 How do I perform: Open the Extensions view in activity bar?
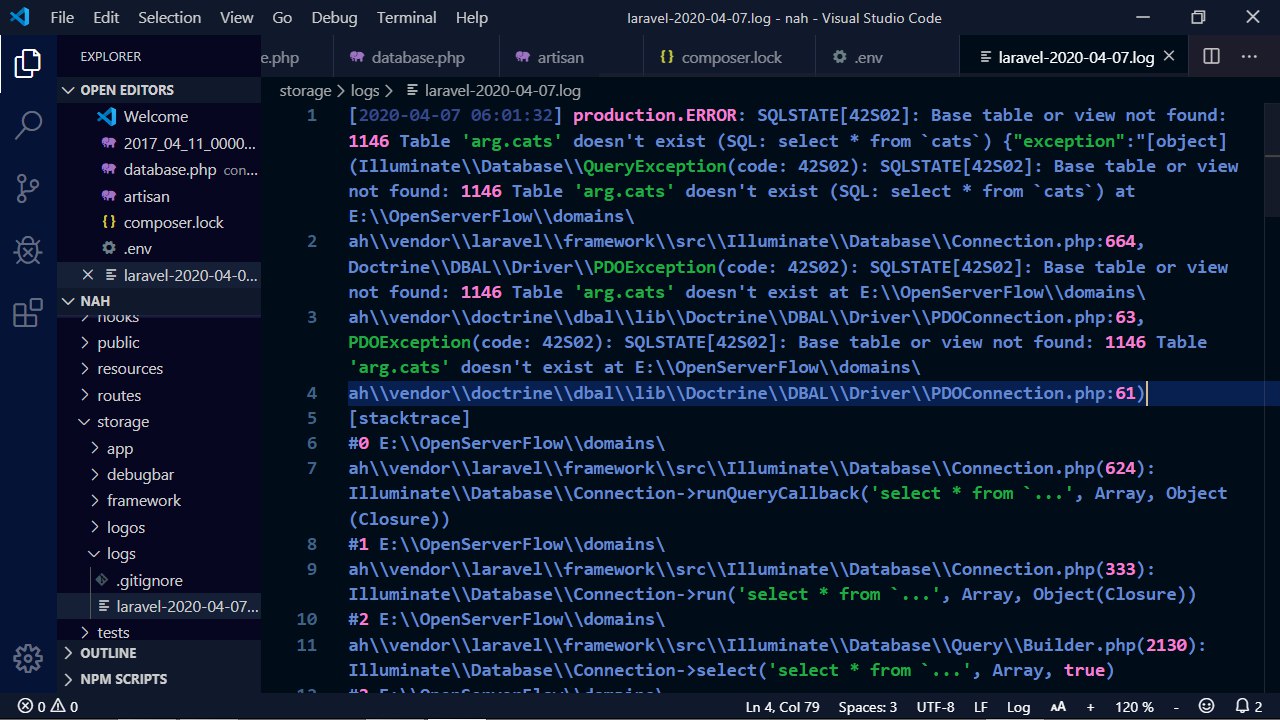(28, 313)
